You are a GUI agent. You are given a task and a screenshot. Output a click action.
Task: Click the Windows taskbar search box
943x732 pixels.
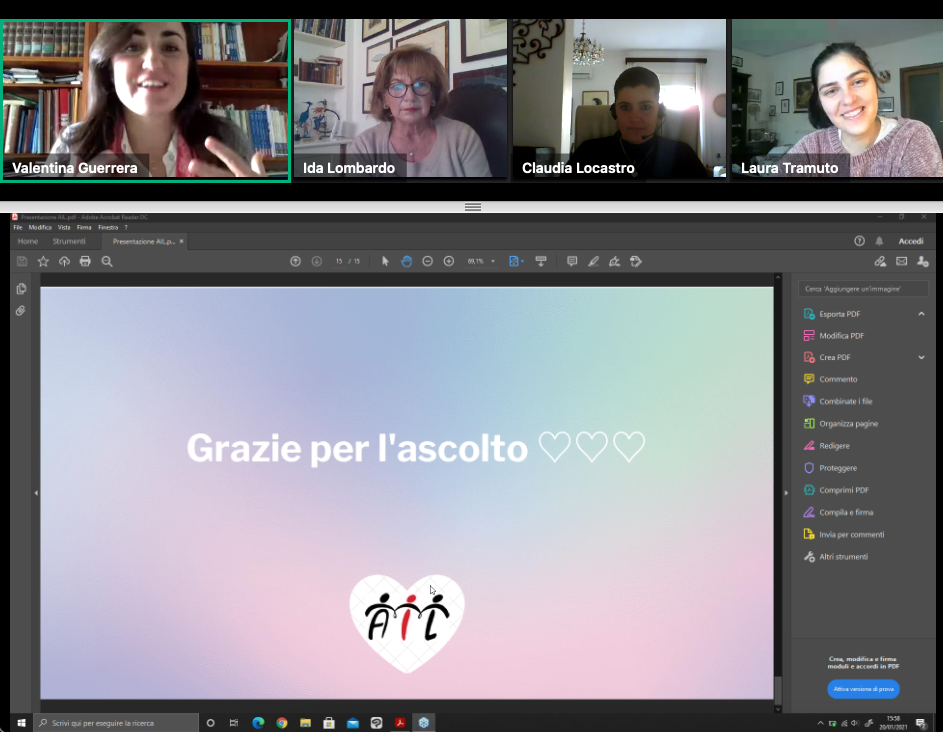(116, 722)
